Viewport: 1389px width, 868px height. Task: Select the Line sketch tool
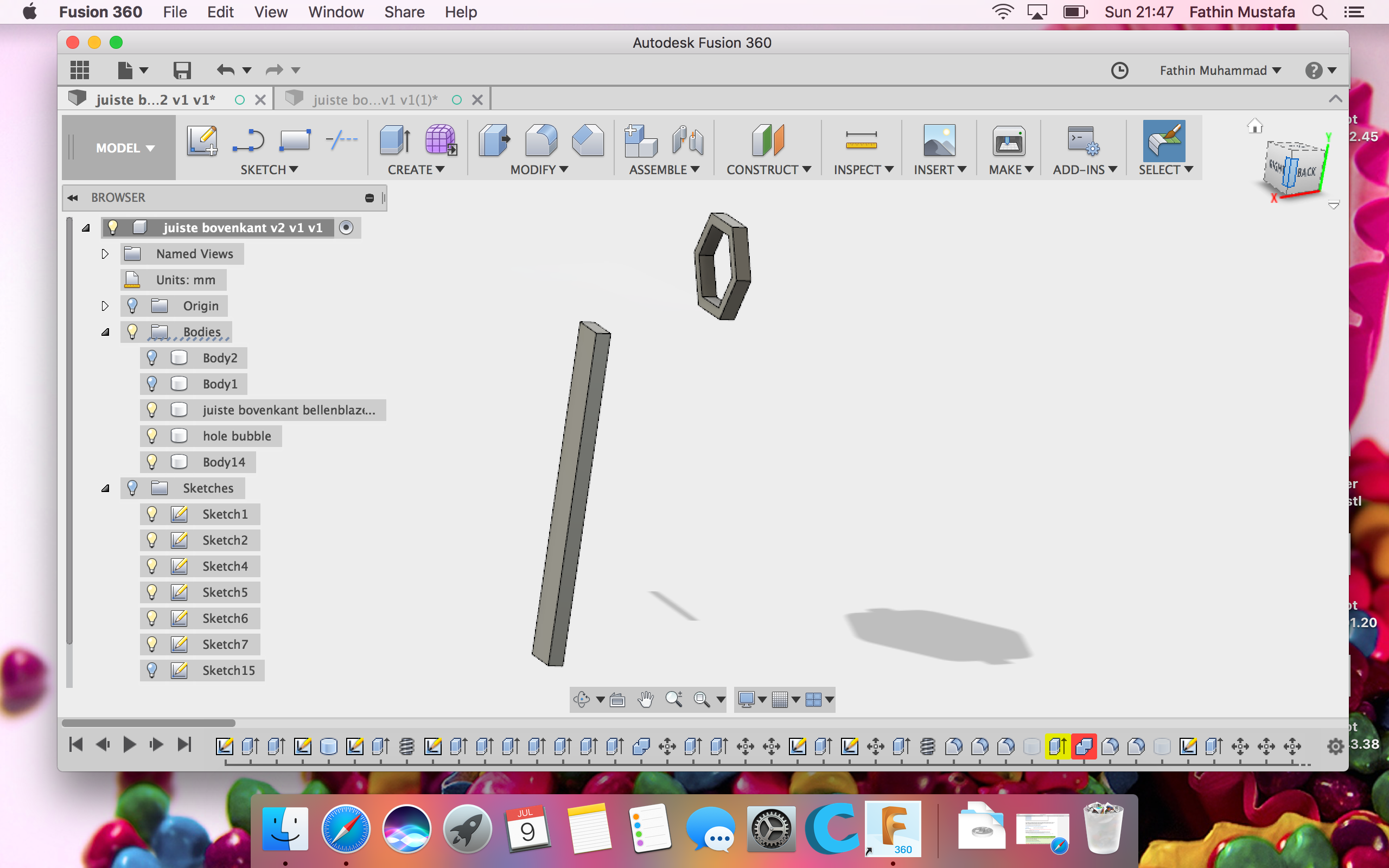[x=249, y=140]
